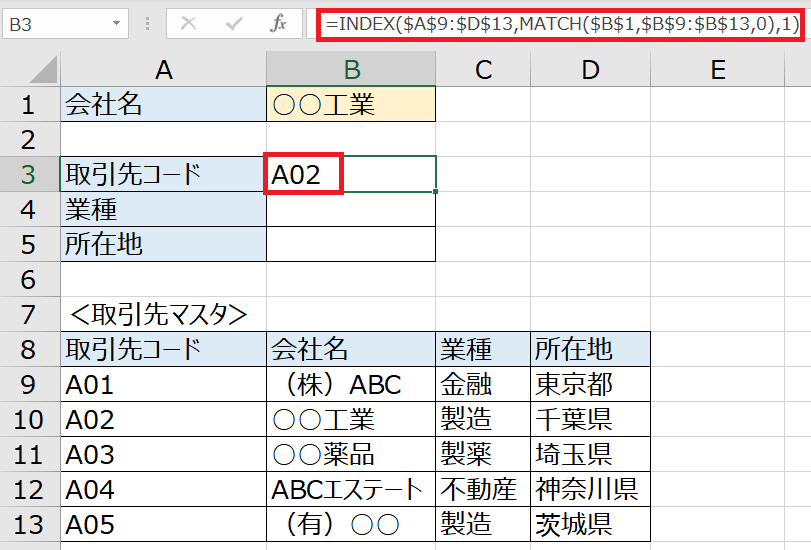This screenshot has width=811, height=550.
Task: Click cell A1 labeled 会社名
Action: pos(163,105)
